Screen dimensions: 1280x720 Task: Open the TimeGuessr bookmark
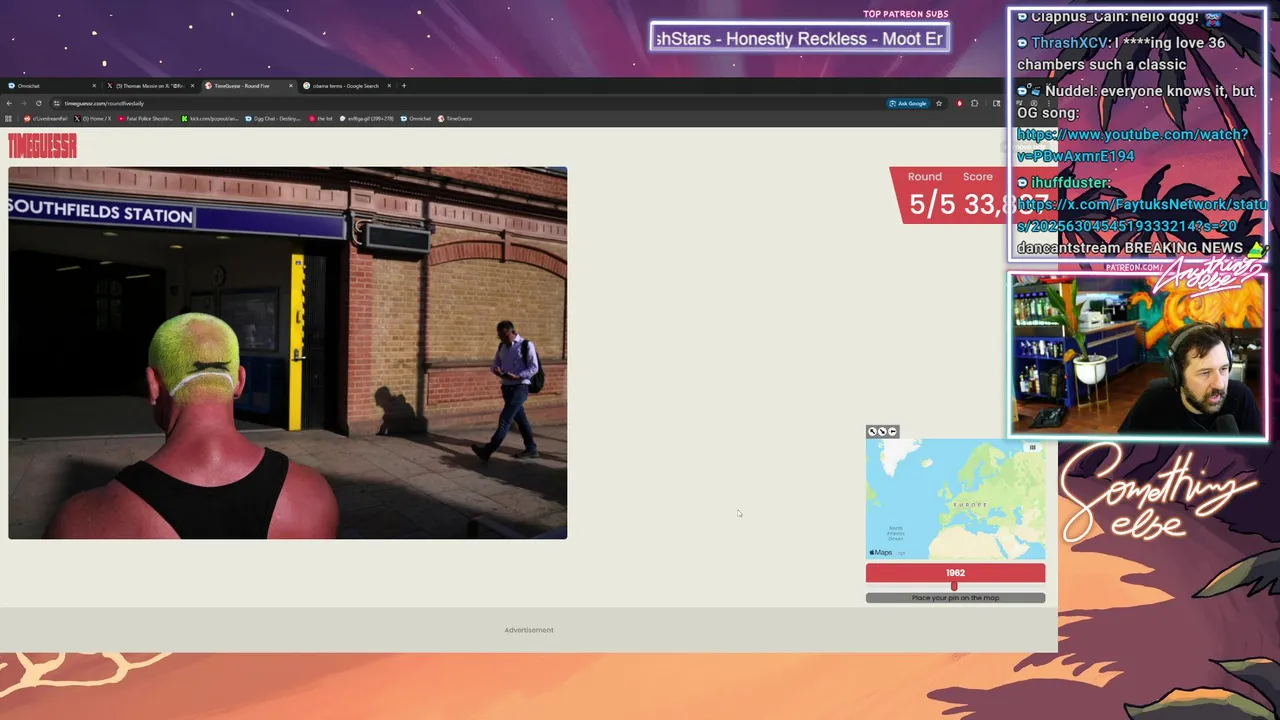click(x=455, y=118)
